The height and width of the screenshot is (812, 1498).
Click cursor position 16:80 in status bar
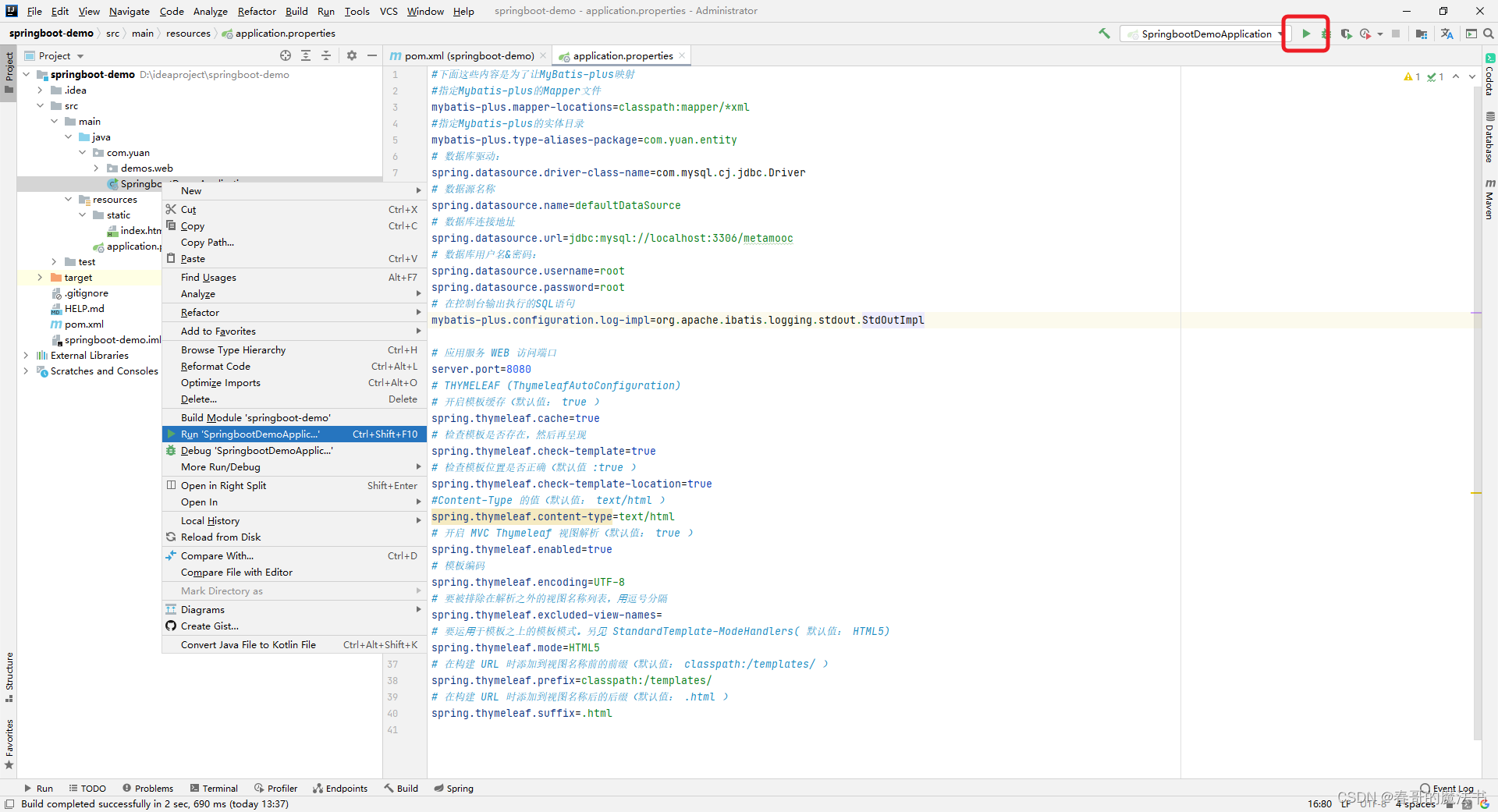(1319, 803)
